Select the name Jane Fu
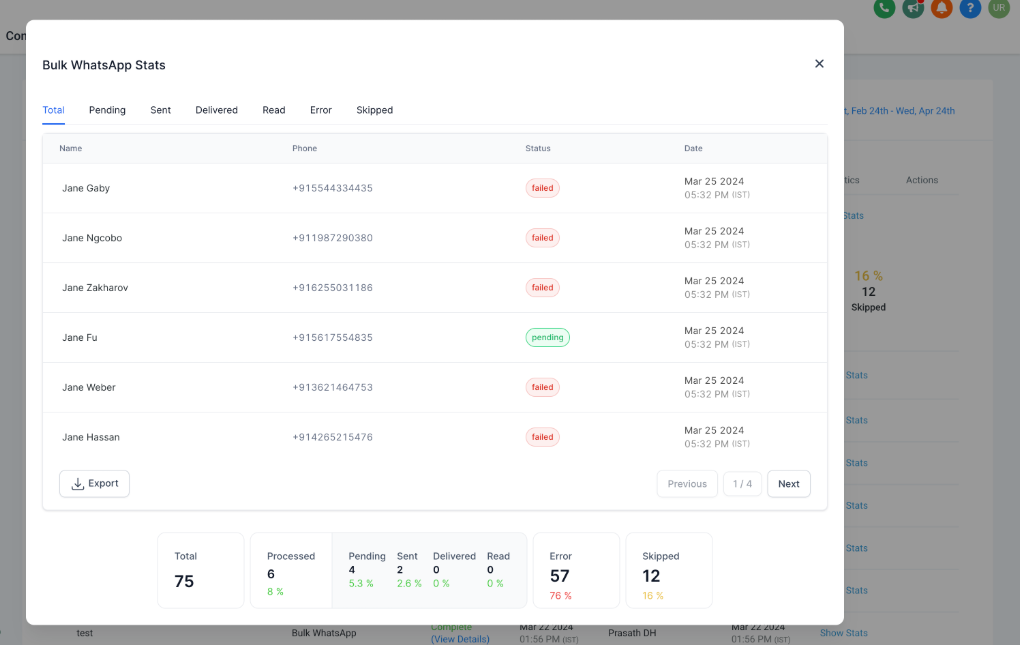This screenshot has width=1020, height=645. click(x=79, y=337)
